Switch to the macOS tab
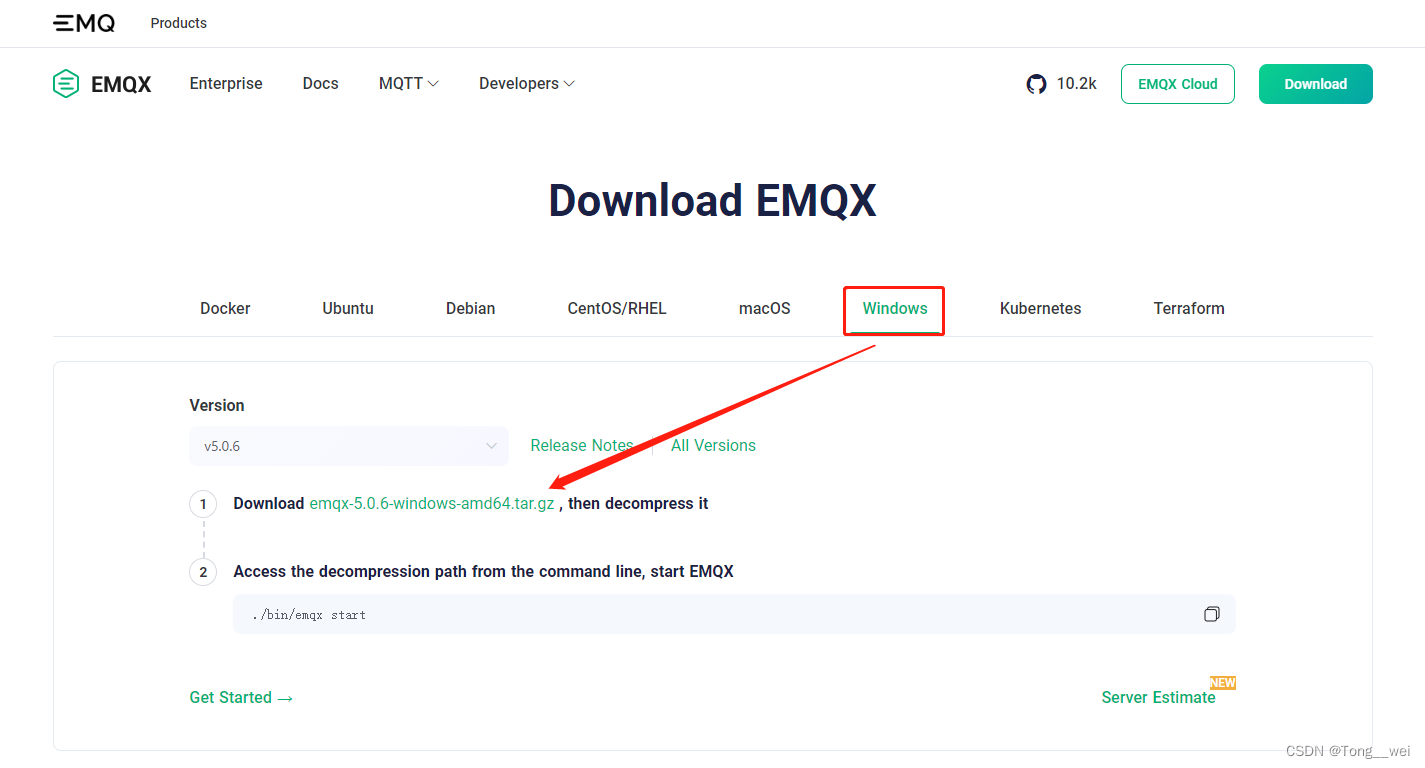The image size is (1425, 768). coord(765,308)
